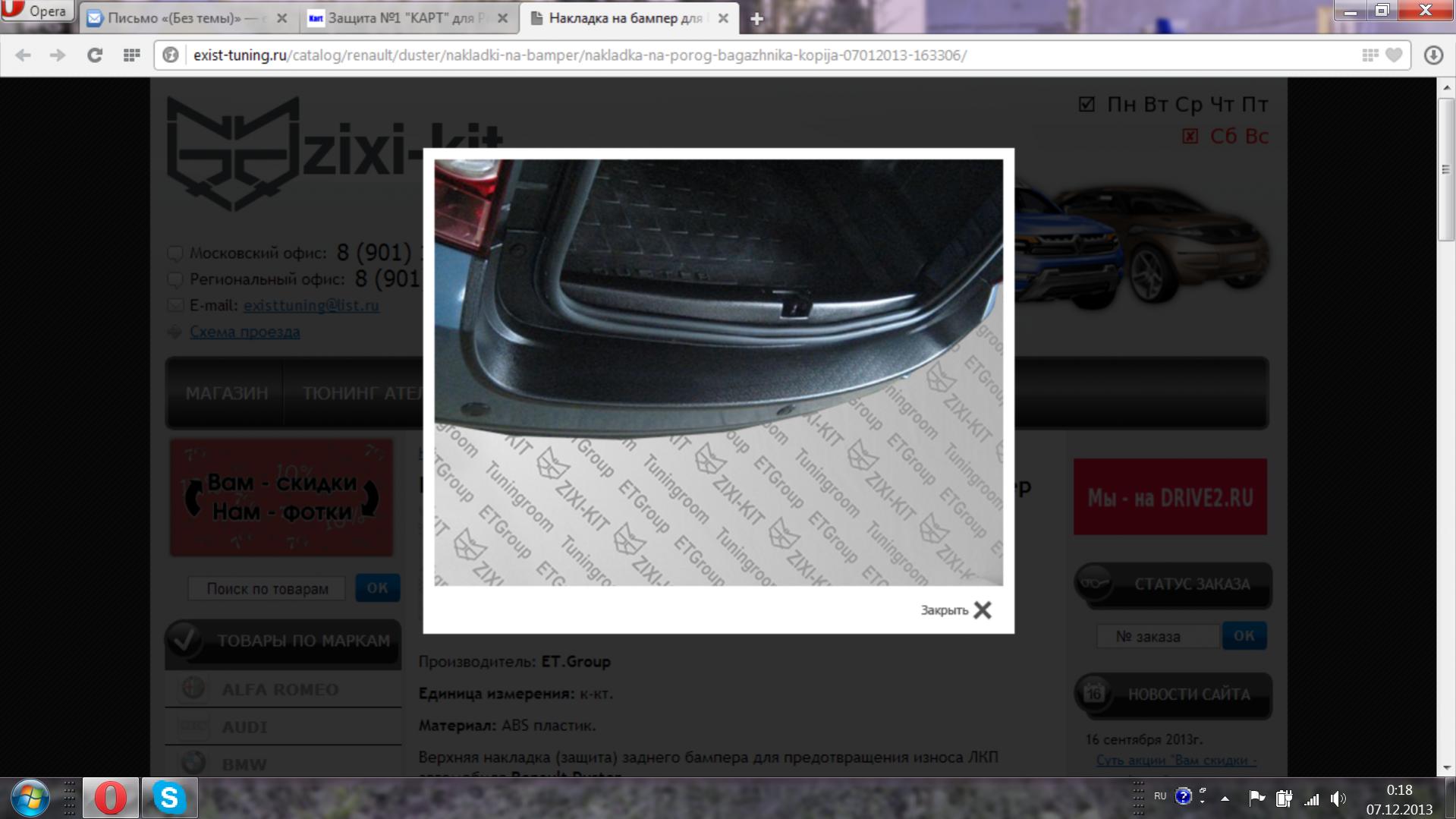Screen dimensions: 1456x819
Task: Click the RU language indicator
Action: point(1159,796)
